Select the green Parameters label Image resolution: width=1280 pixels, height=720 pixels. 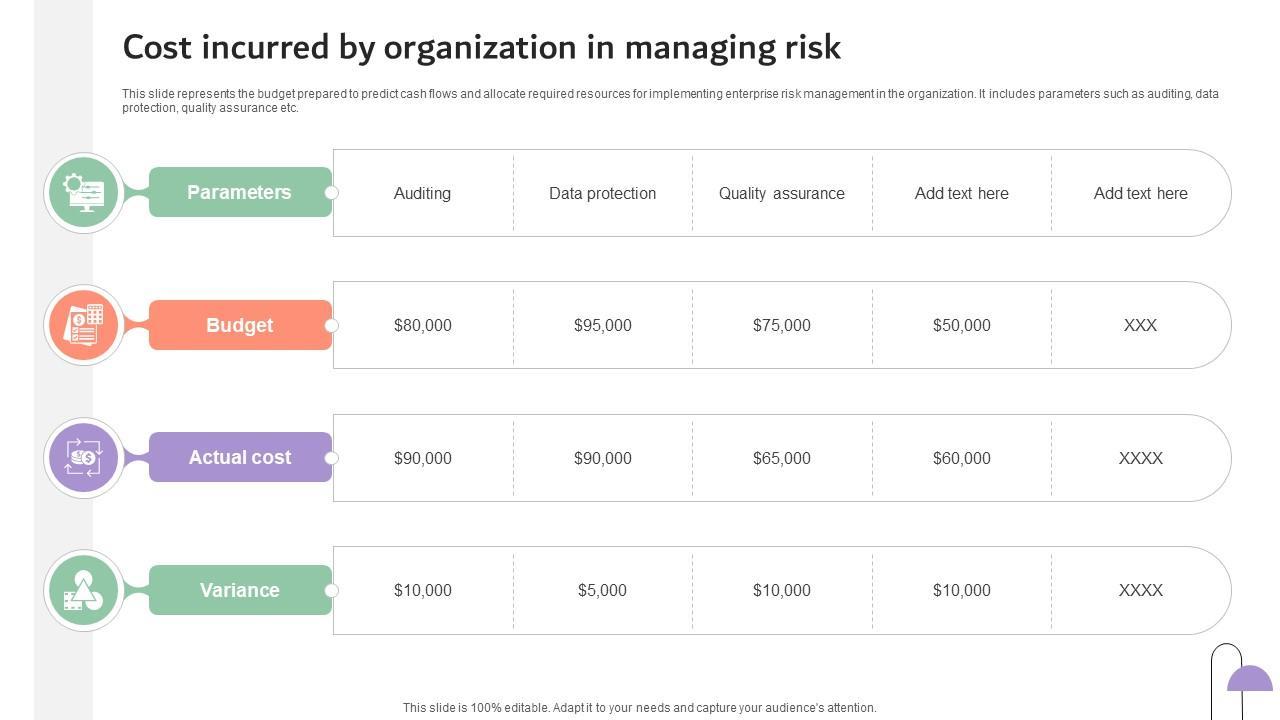240,192
